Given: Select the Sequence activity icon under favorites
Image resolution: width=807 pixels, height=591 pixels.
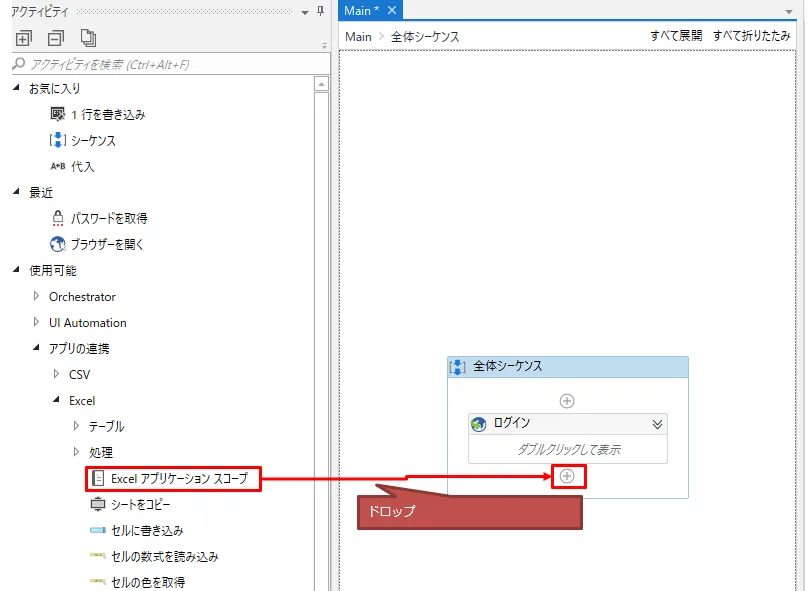Looking at the screenshot, I should (x=60, y=140).
